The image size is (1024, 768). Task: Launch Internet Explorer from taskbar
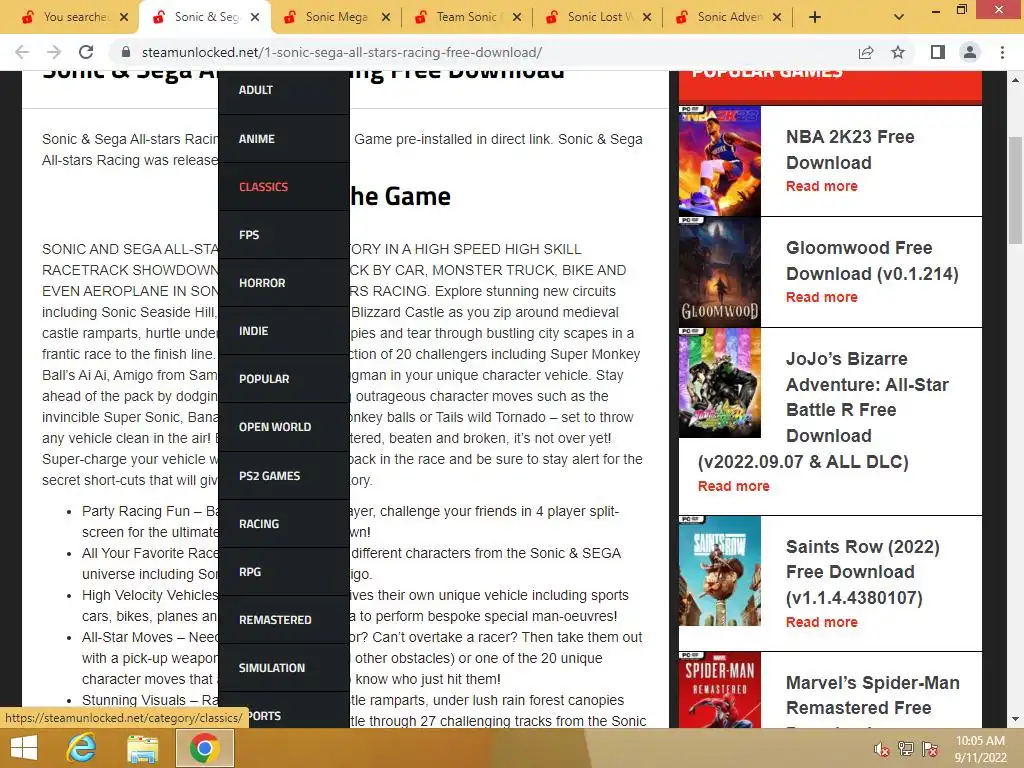point(82,748)
